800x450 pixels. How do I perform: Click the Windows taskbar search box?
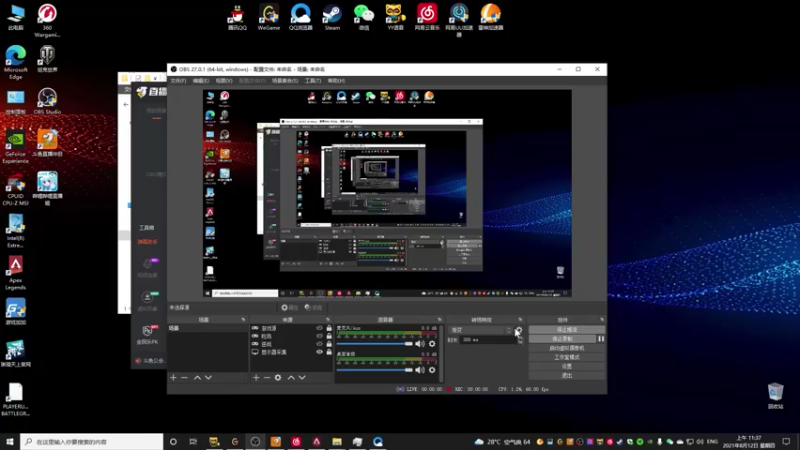click(x=92, y=442)
